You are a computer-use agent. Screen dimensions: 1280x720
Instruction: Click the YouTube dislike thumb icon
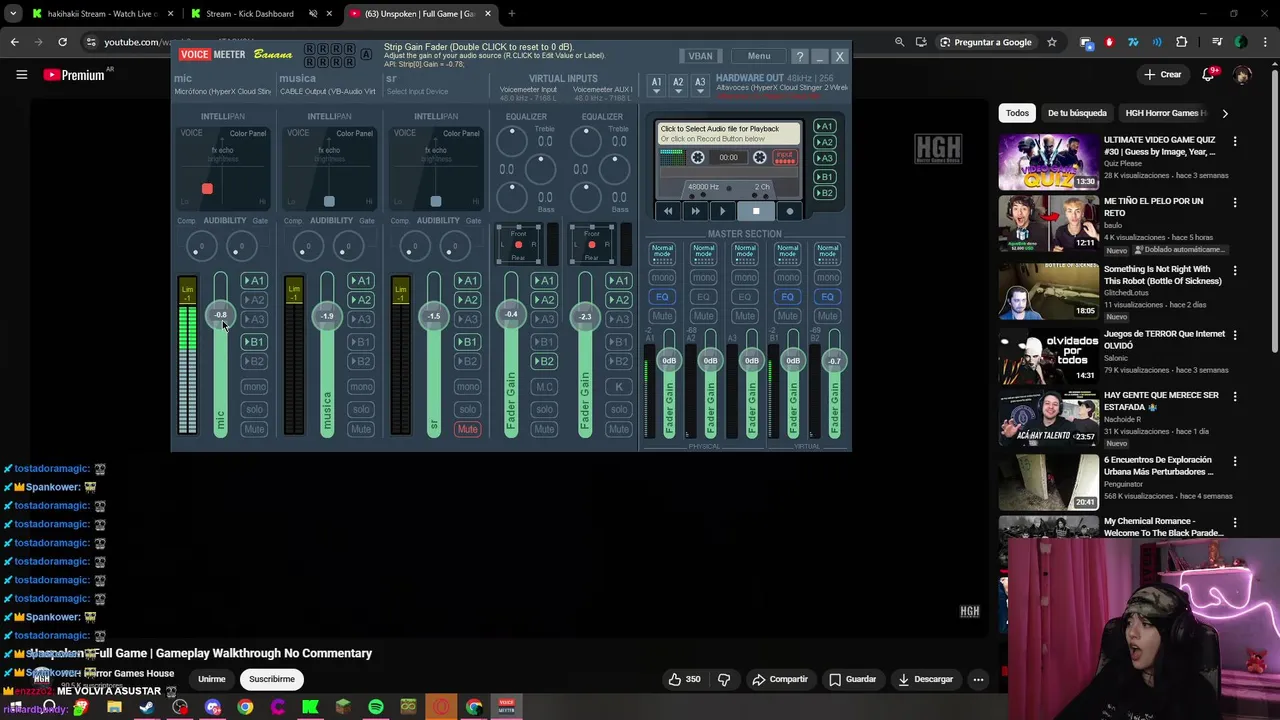pos(724,679)
